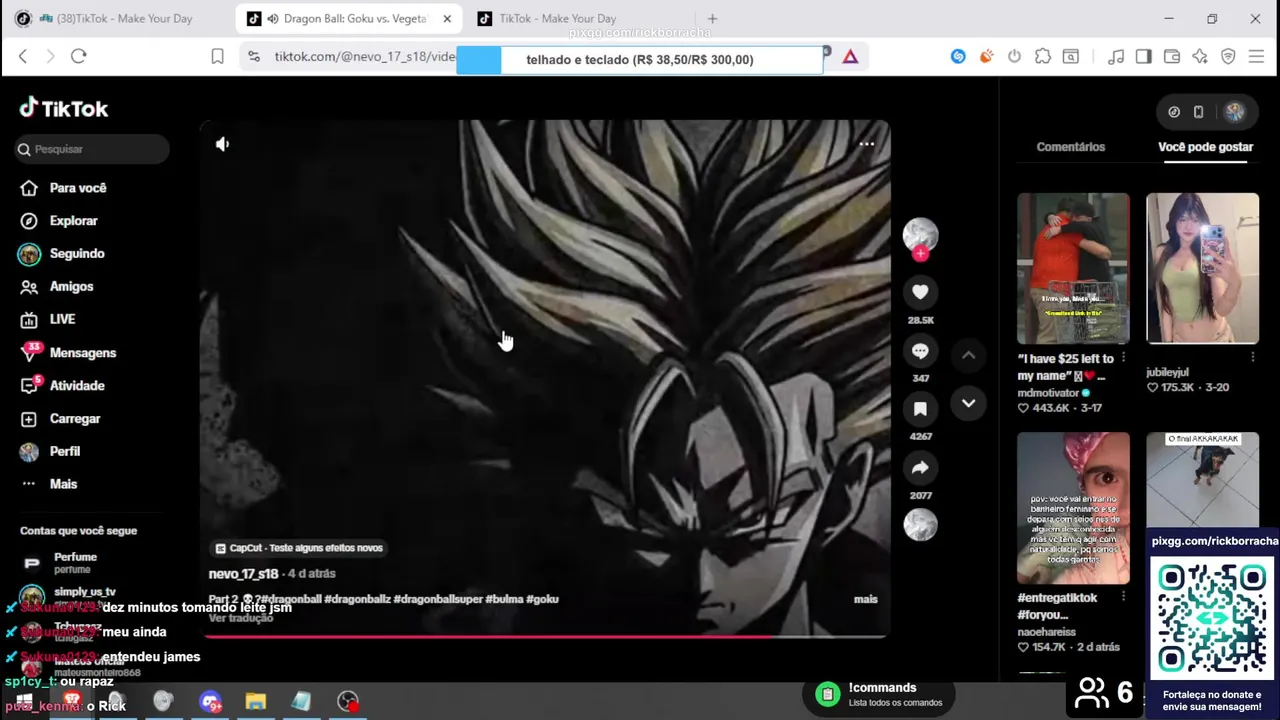Image resolution: width=1280 pixels, height=720 pixels.
Task: Open the browser hamburger menu
Action: 1257,57
